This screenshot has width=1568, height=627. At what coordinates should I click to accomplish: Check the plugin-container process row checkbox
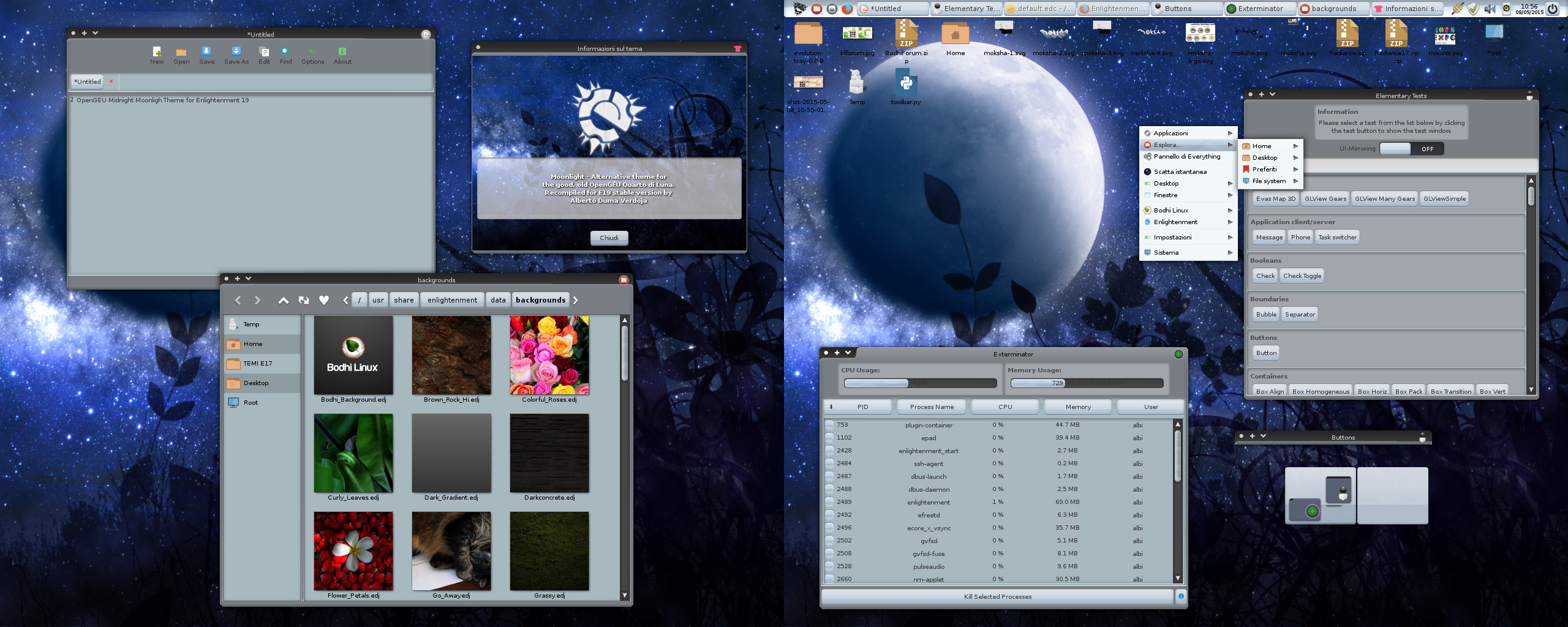[x=829, y=424]
